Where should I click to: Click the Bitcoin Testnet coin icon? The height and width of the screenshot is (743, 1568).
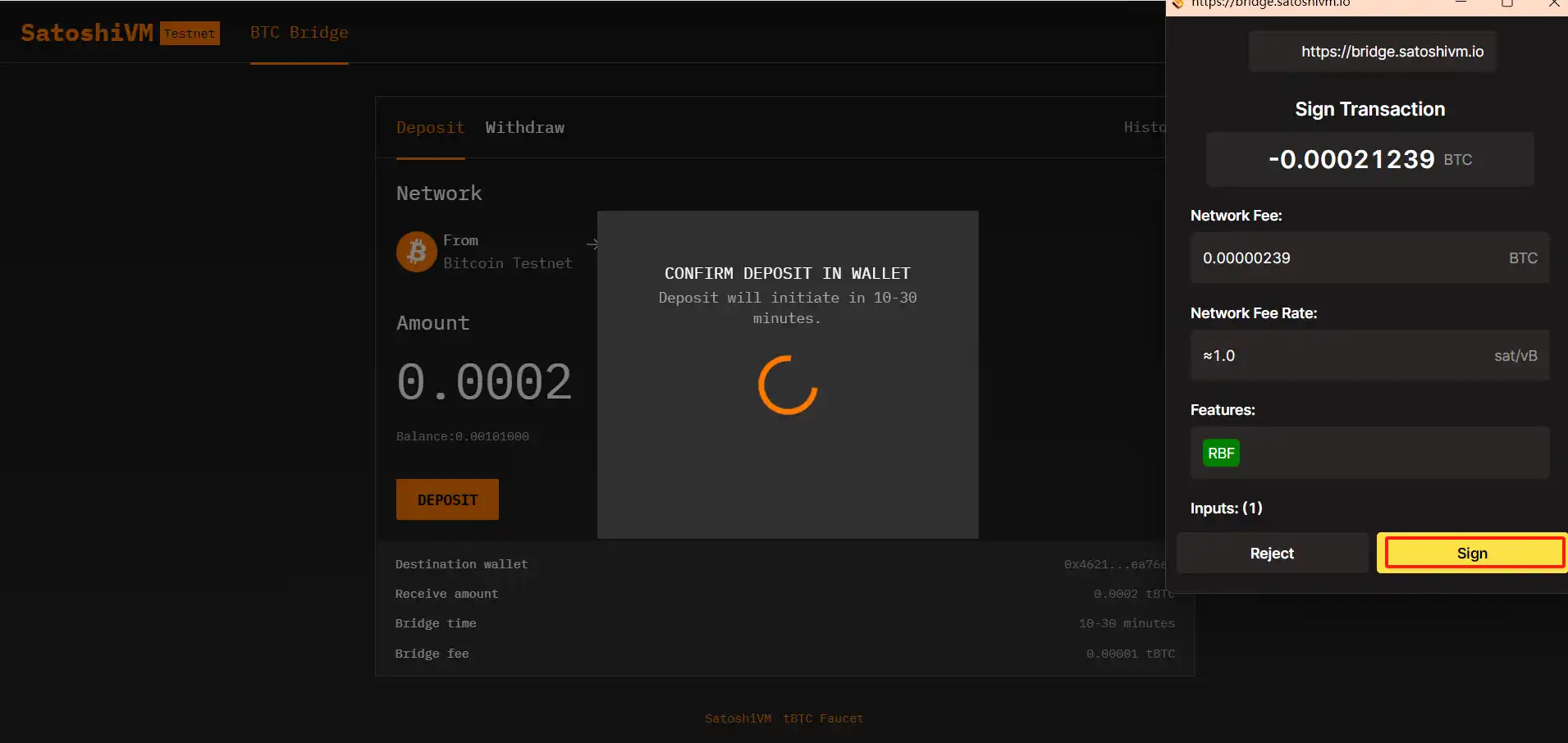tap(416, 251)
